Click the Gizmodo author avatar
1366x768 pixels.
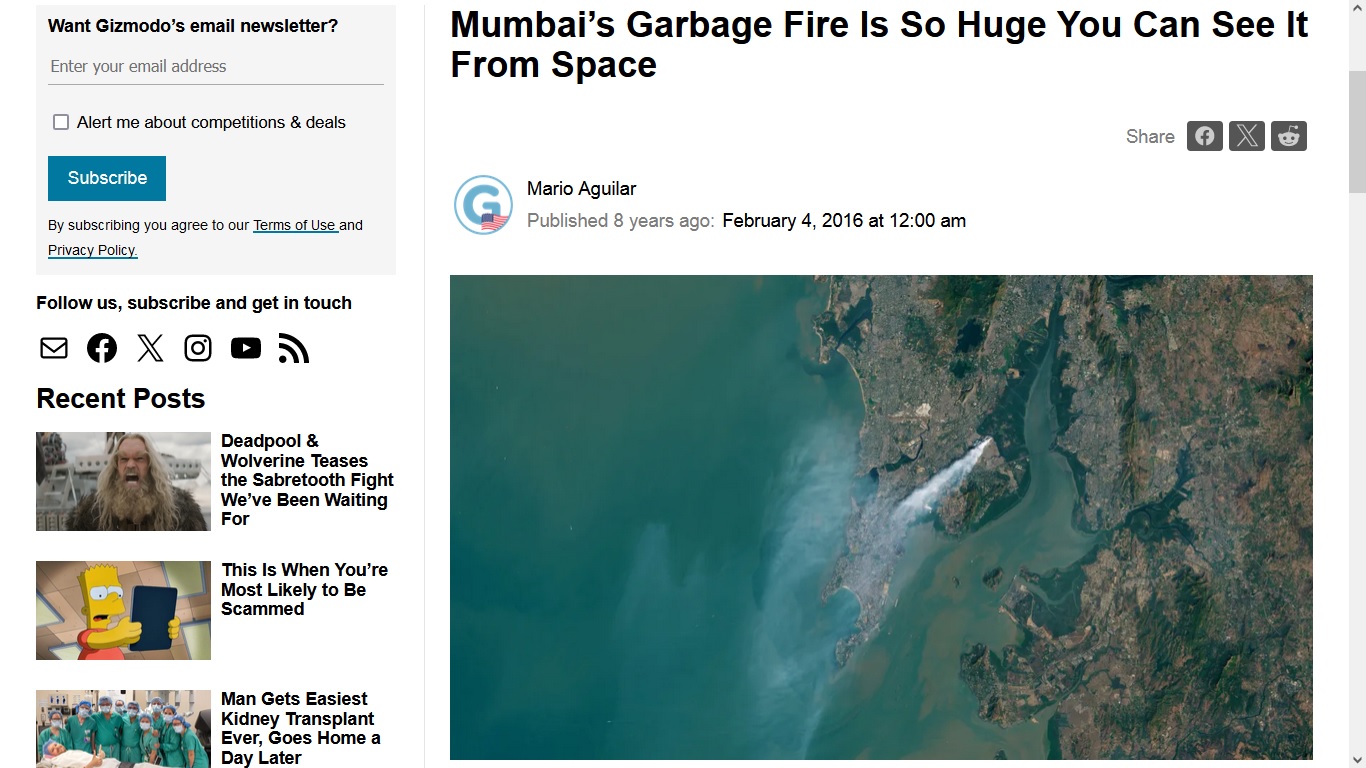point(484,205)
